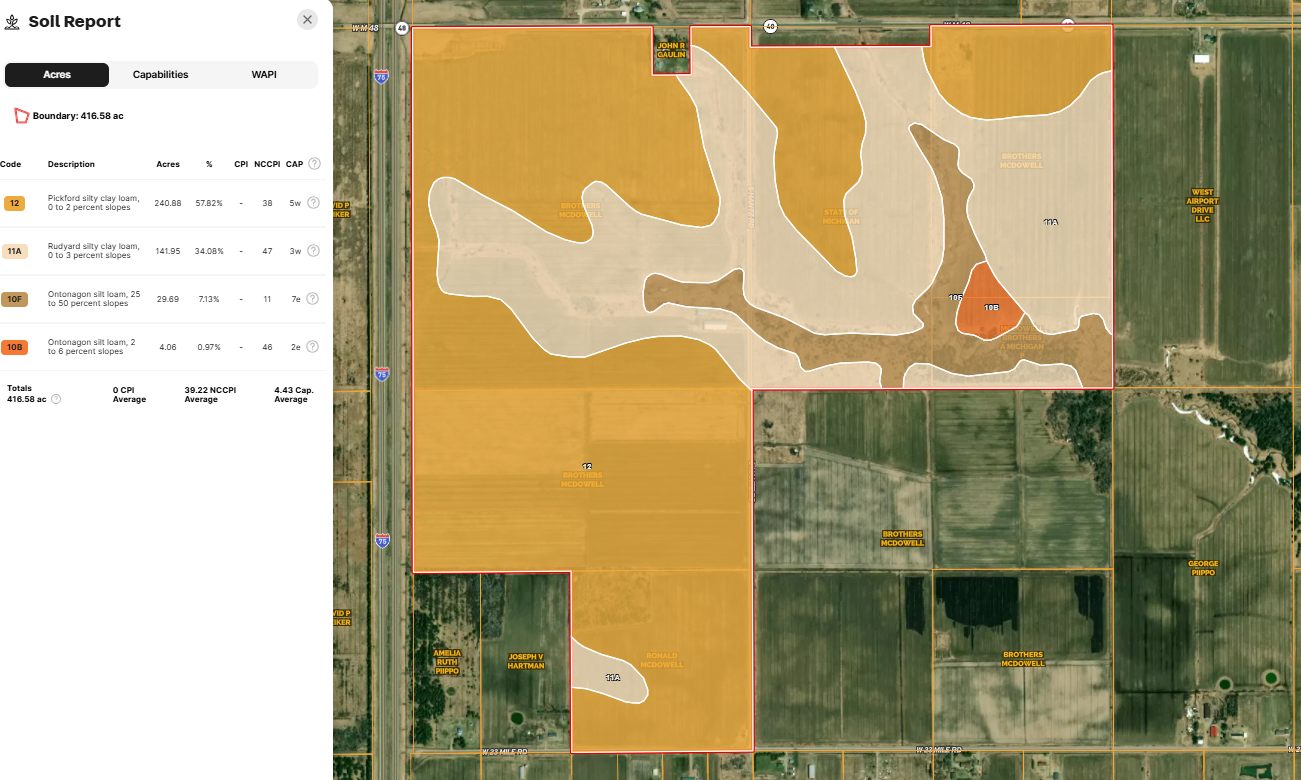
Task: Click the help icon on the 10B row
Action: coord(313,347)
